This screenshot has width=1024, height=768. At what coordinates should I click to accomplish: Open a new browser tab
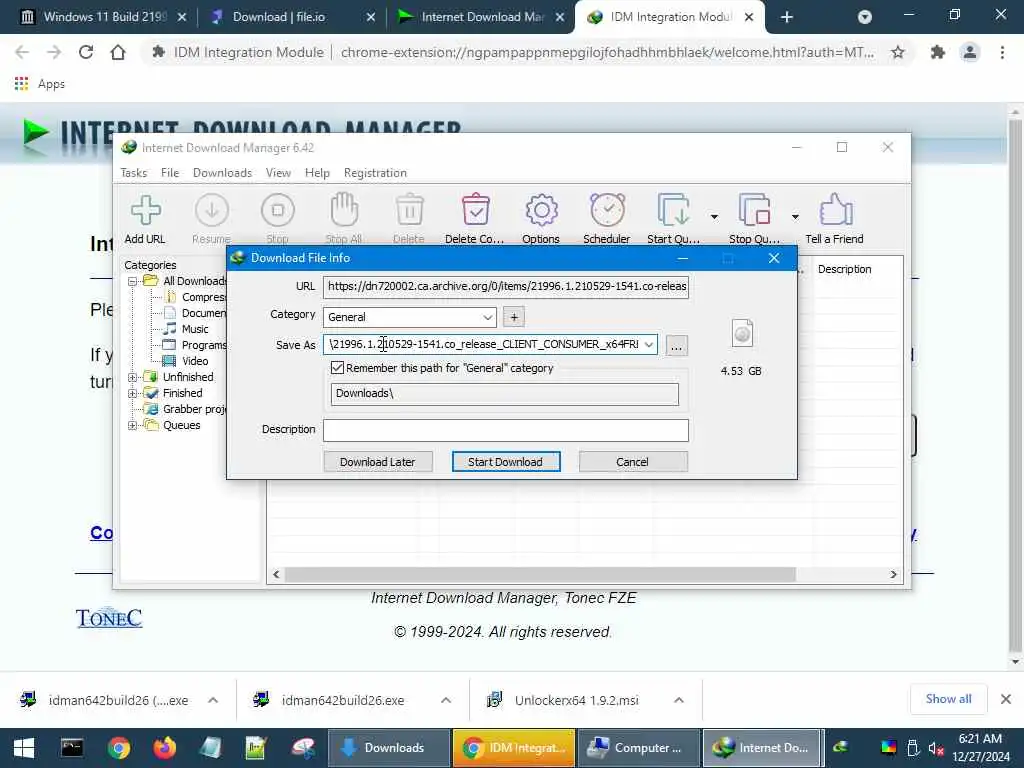[x=787, y=17]
